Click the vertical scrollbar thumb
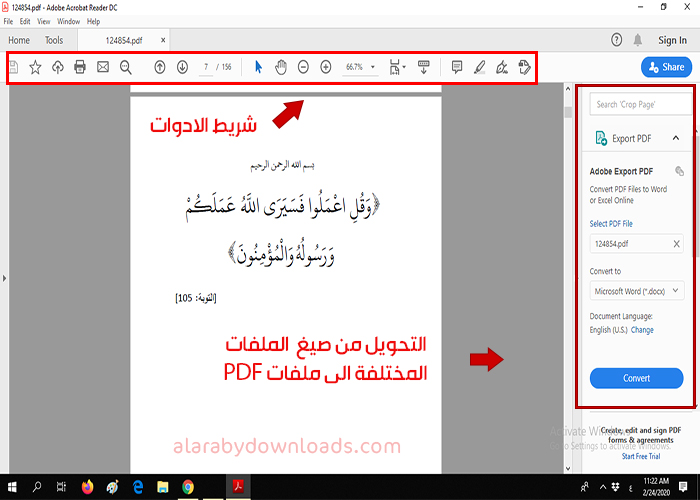 568,112
